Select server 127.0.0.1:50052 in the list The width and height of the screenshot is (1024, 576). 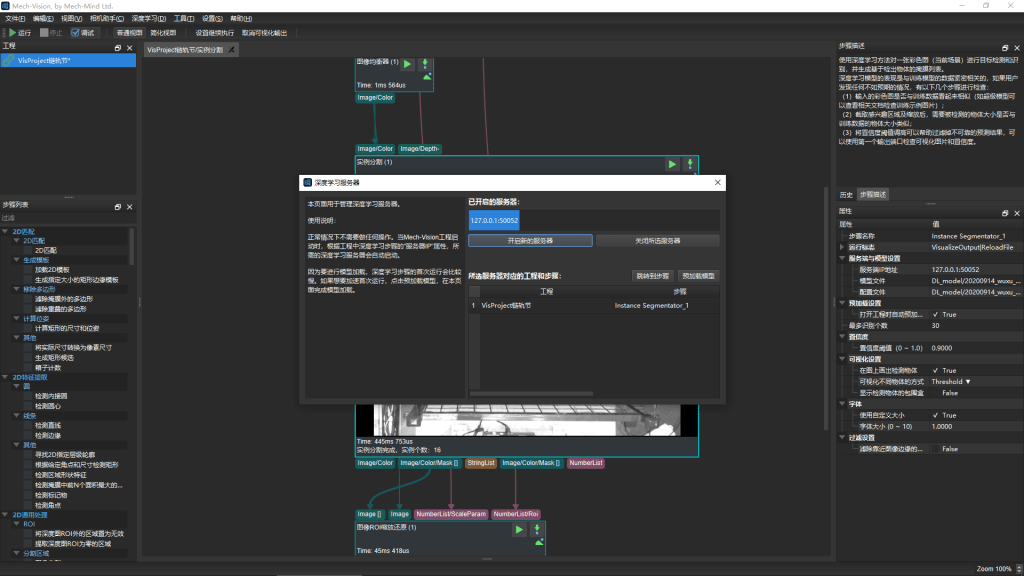coord(494,221)
